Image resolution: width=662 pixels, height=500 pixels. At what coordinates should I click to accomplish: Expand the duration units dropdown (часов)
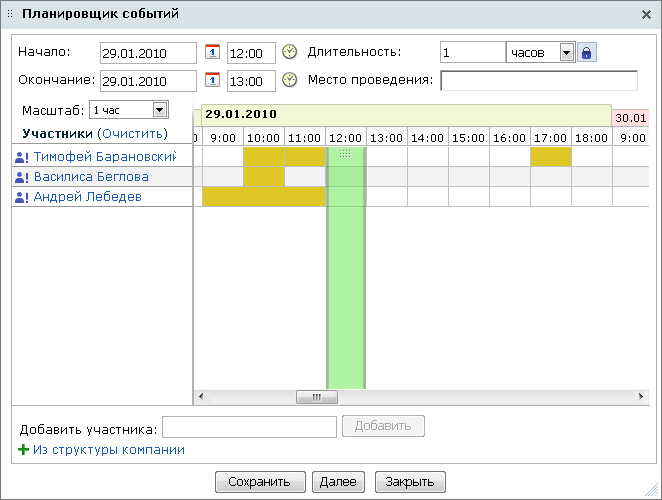[566, 52]
